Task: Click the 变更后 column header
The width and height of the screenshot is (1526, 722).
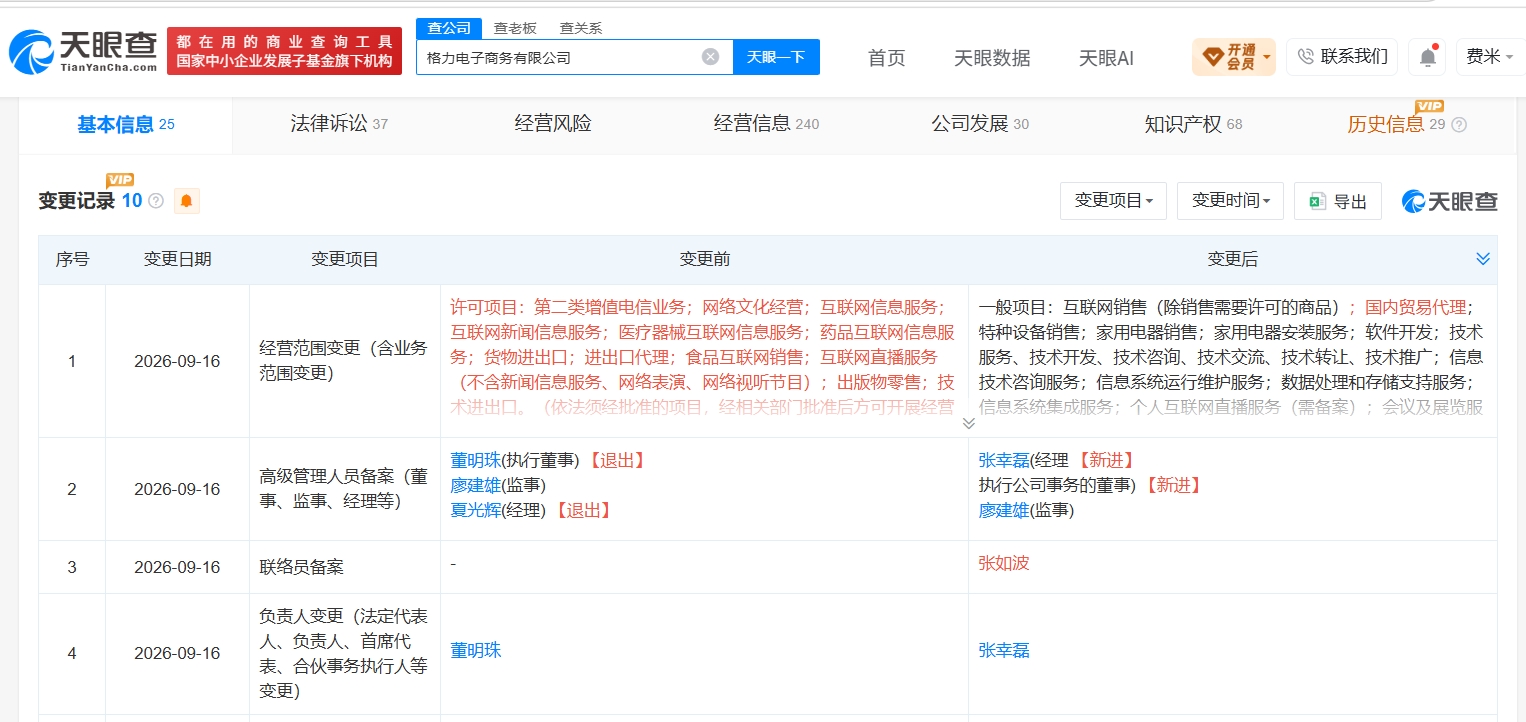Action: (1232, 259)
